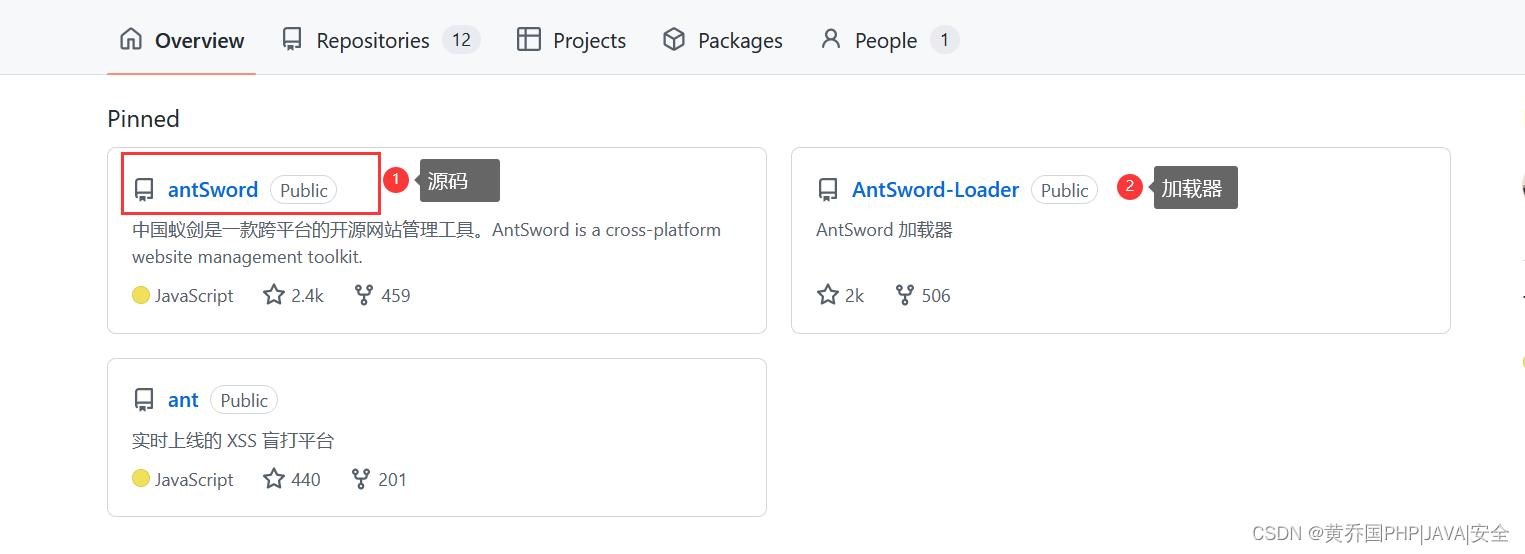Open the antSword repository link
1525x554 pixels.
tap(213, 190)
